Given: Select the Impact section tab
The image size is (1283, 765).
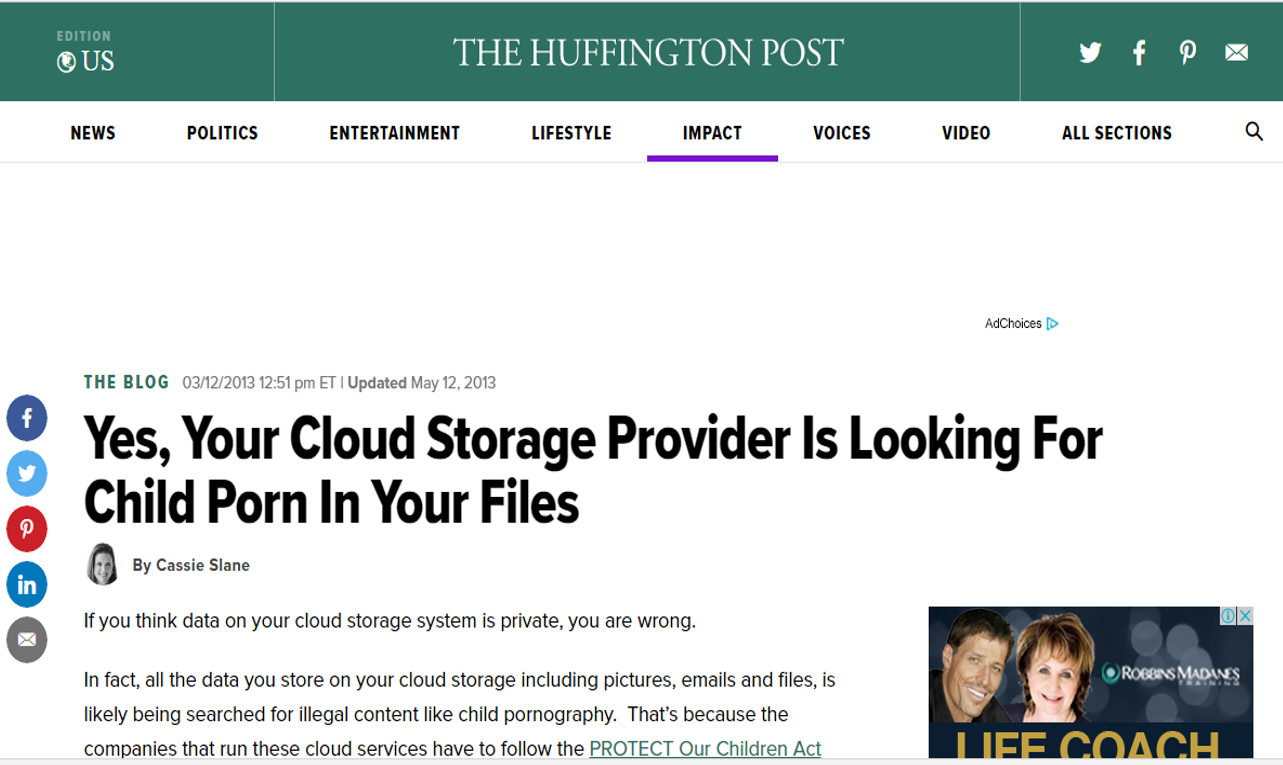Looking at the screenshot, I should click(712, 133).
